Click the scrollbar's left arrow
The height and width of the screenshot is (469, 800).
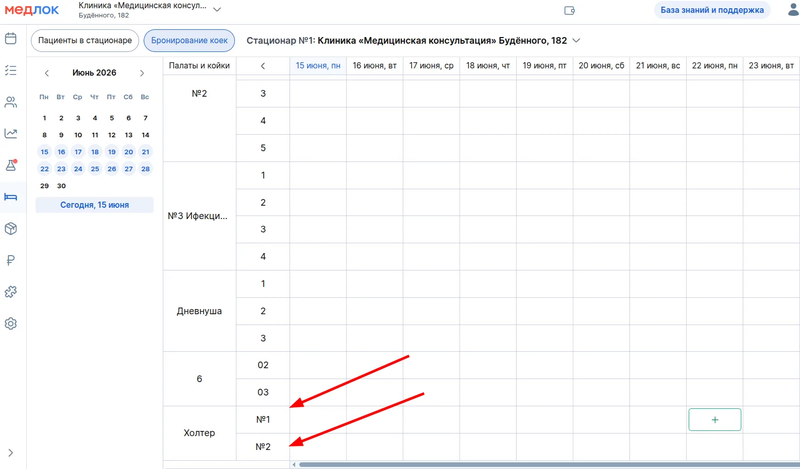[294, 464]
